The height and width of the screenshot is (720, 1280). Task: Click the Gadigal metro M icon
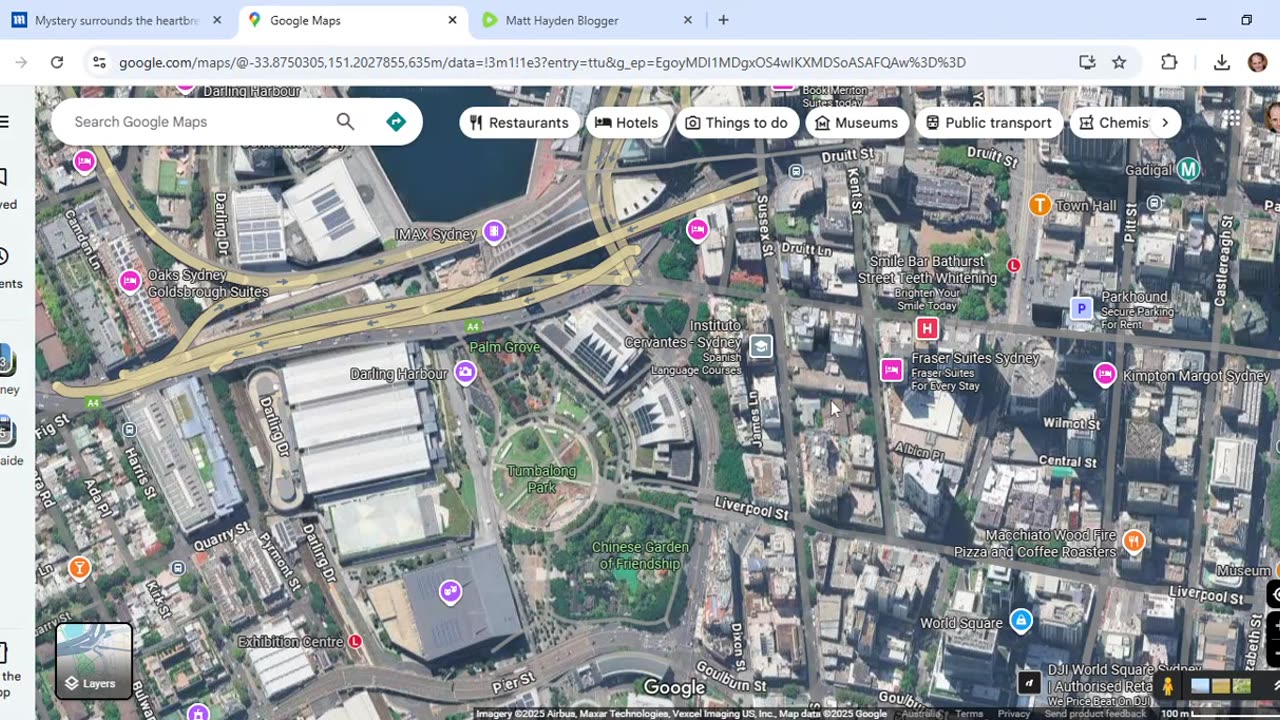[x=1188, y=169]
